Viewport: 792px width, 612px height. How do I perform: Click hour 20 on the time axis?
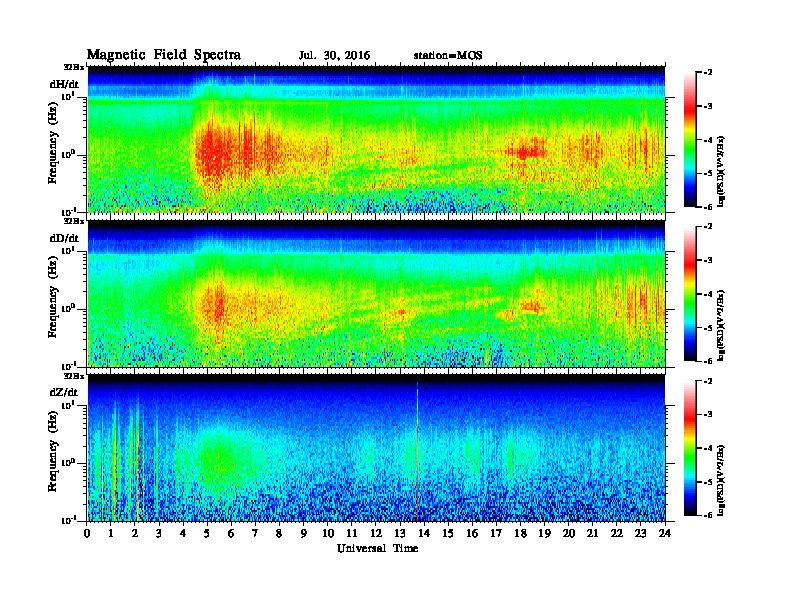point(569,534)
